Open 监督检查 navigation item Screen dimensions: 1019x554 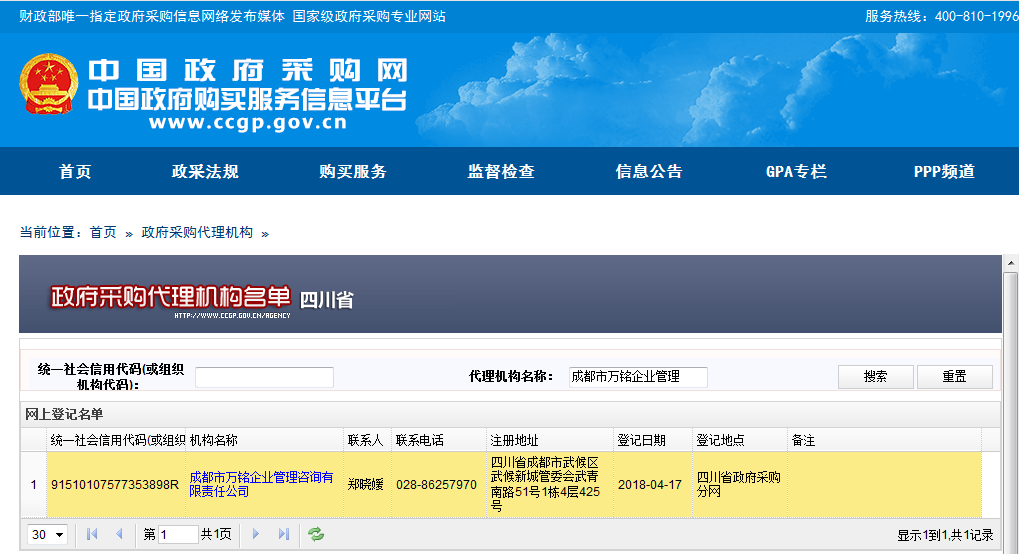pyautogui.click(x=501, y=172)
